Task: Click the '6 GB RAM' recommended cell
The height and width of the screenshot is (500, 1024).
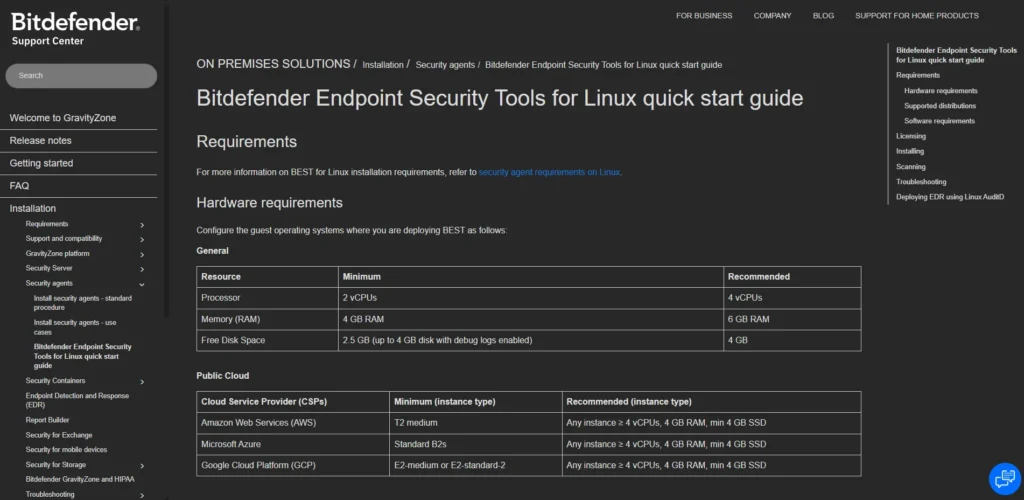Action: pyautogui.click(x=792, y=319)
